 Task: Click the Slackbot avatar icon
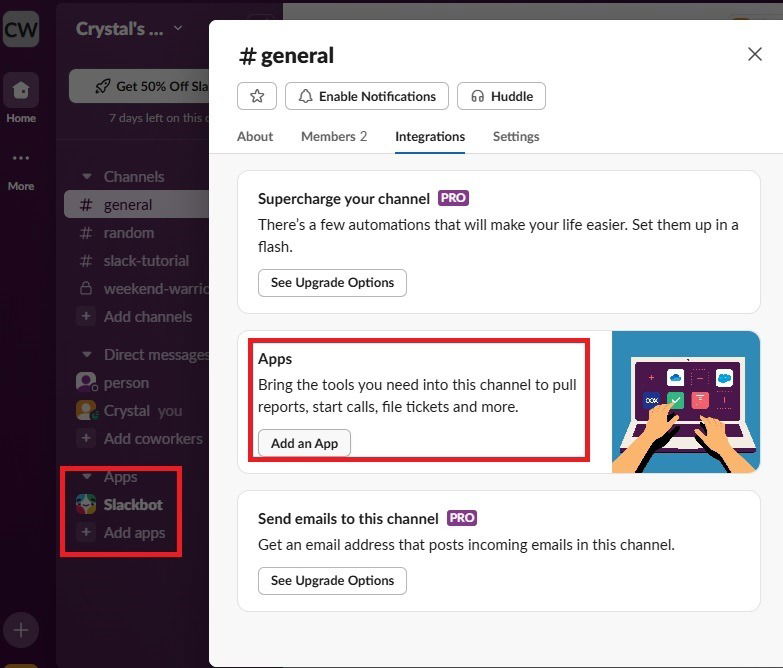point(86,504)
